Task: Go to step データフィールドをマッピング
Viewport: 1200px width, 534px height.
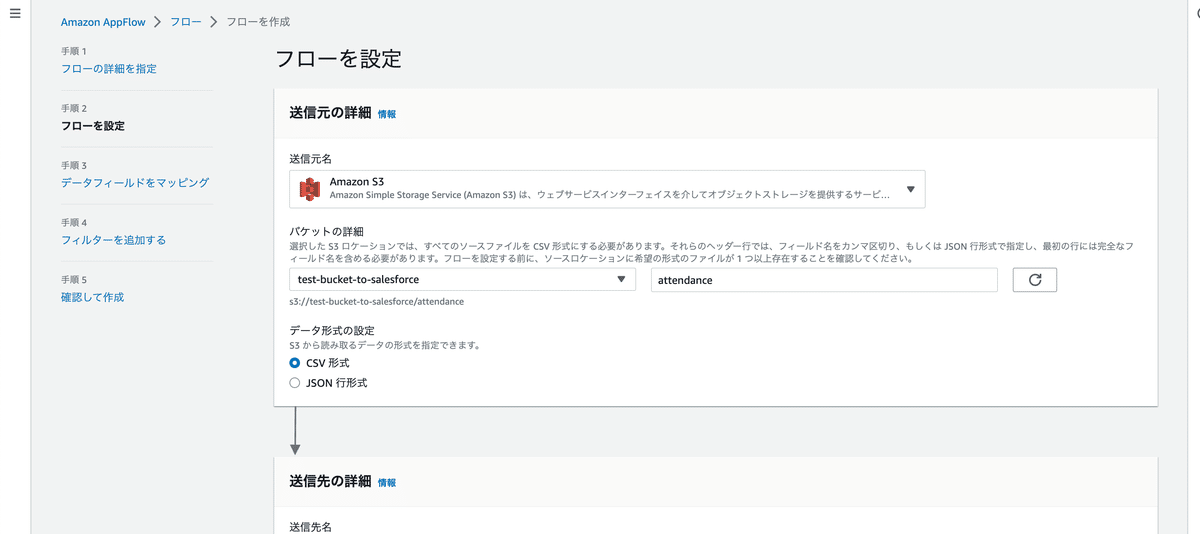Action: click(135, 183)
